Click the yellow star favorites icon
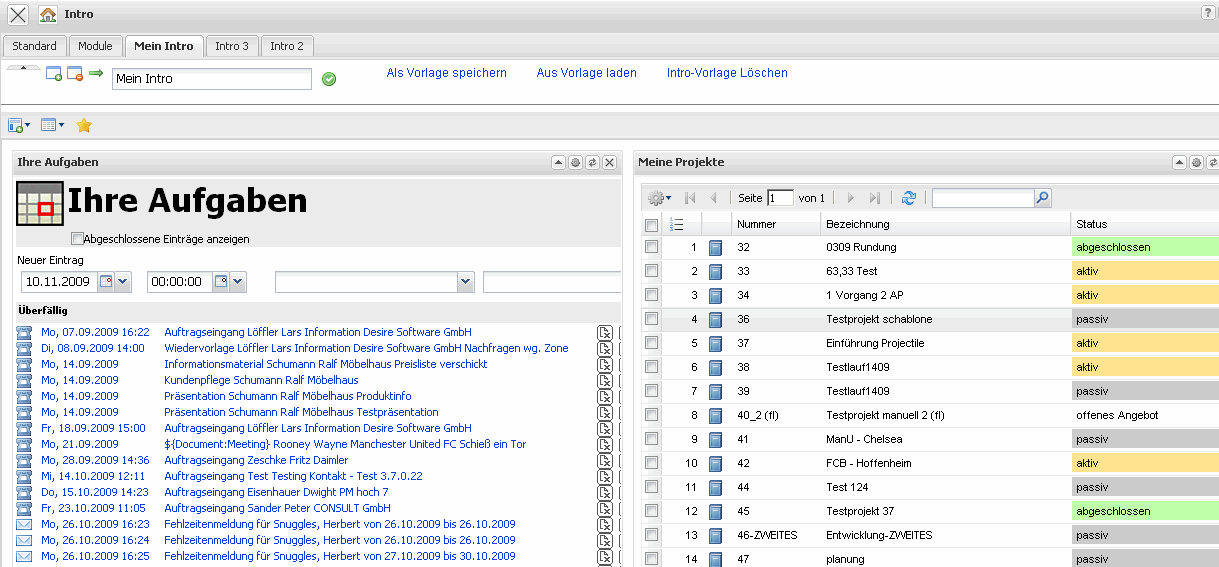This screenshot has height=567, width=1219. tap(84, 125)
